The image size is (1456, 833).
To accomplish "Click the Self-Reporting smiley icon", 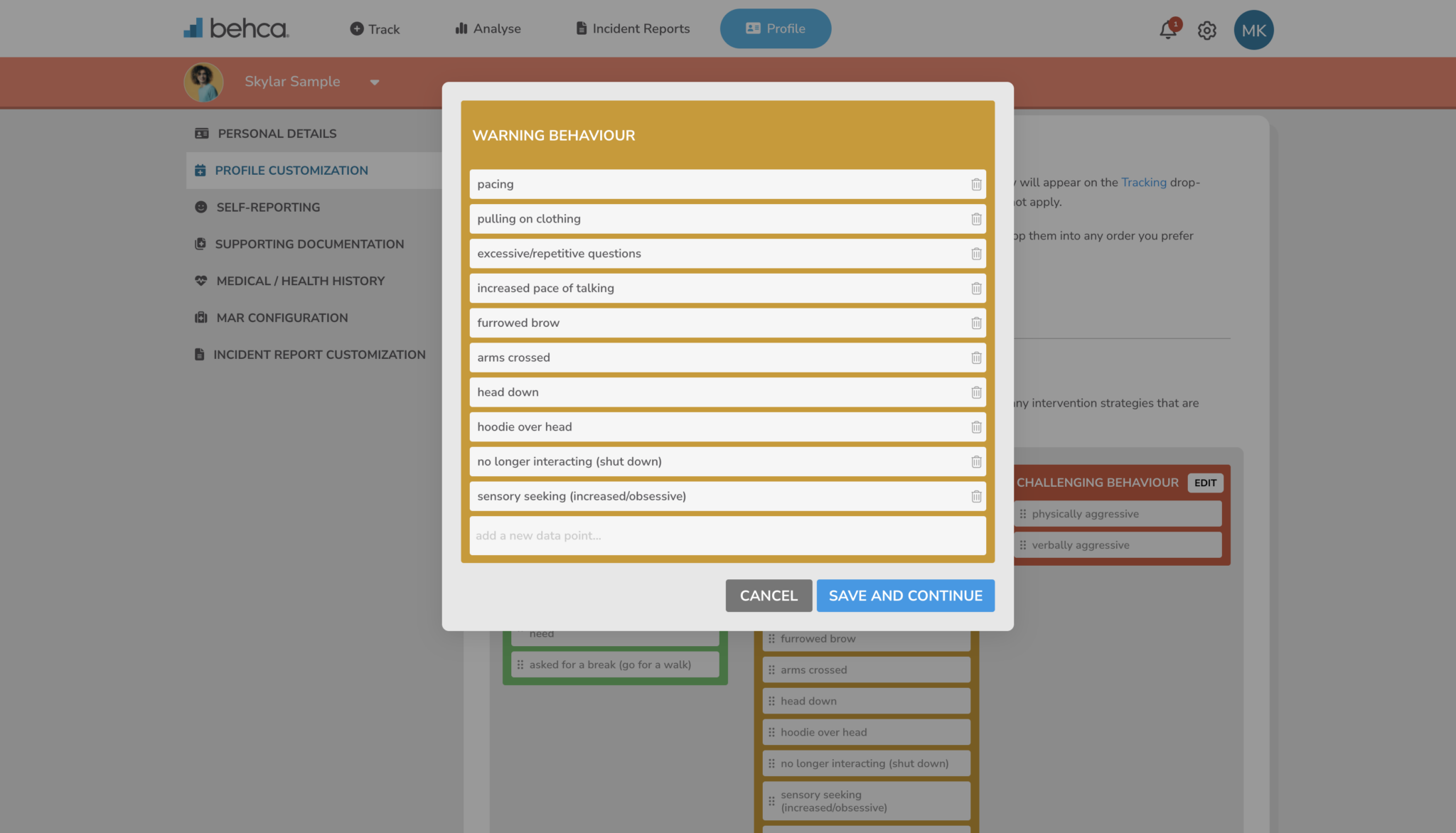I will pos(200,207).
